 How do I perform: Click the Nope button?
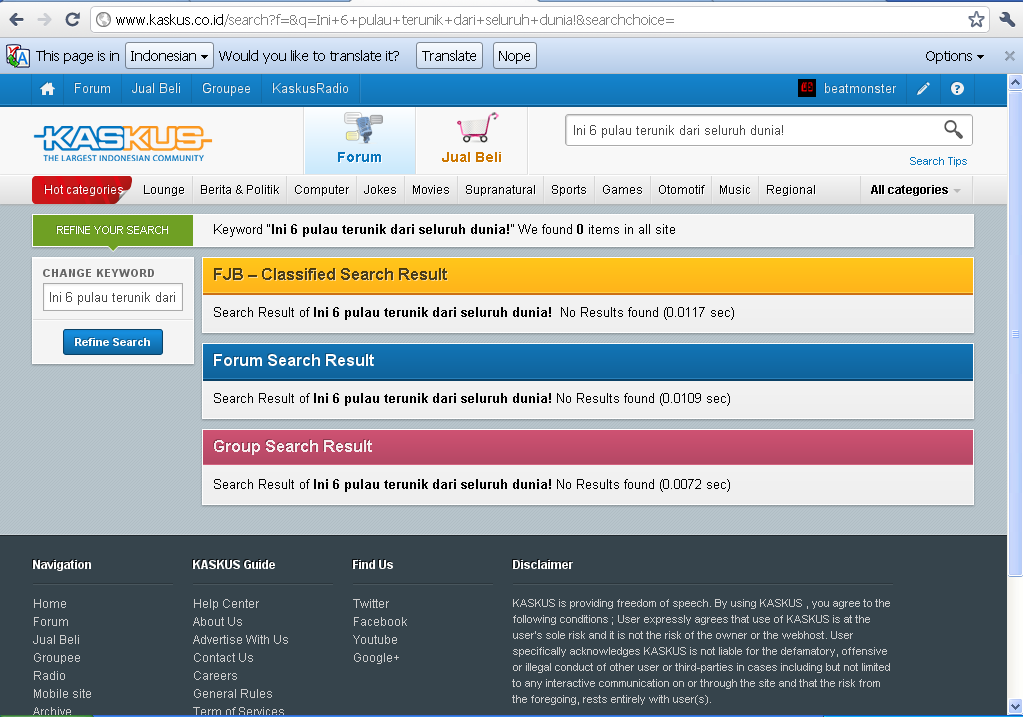click(x=514, y=56)
